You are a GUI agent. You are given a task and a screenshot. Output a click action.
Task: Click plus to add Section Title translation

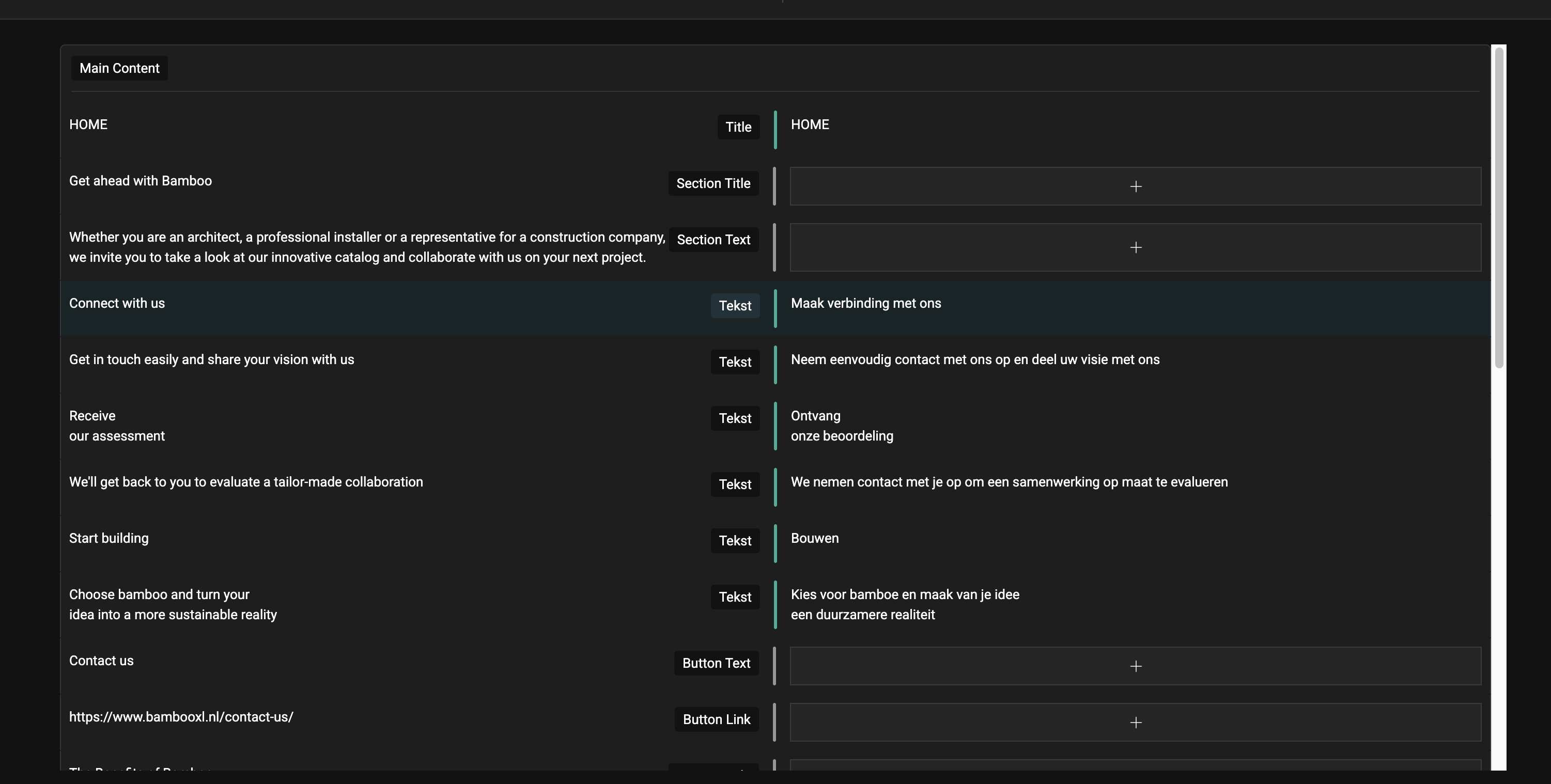coord(1135,186)
